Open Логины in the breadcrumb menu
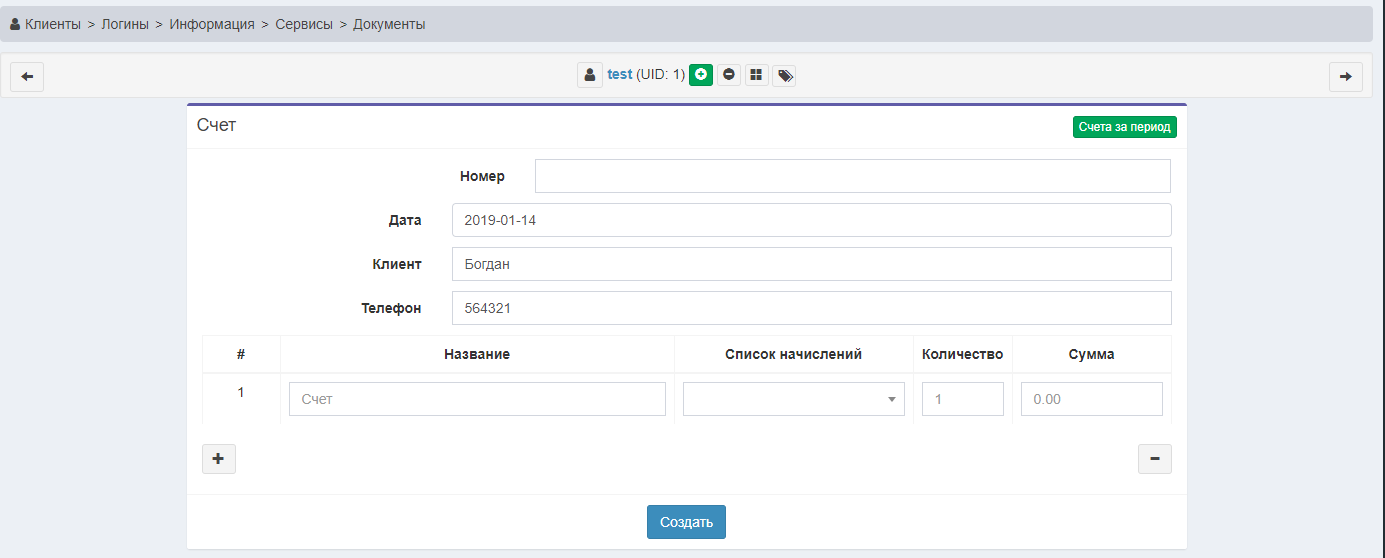Viewport: 1385px width, 558px height. tap(124, 24)
